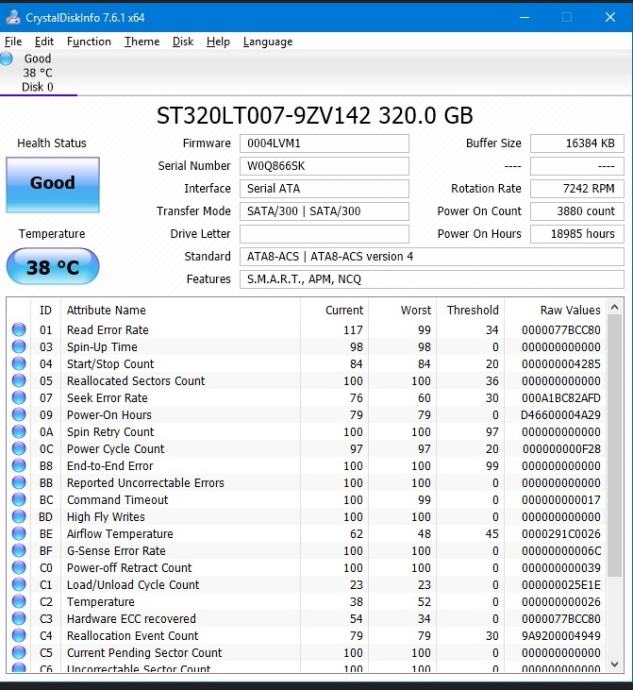Click the empty Drive Letter field
This screenshot has height=690, width=633.
point(324,234)
